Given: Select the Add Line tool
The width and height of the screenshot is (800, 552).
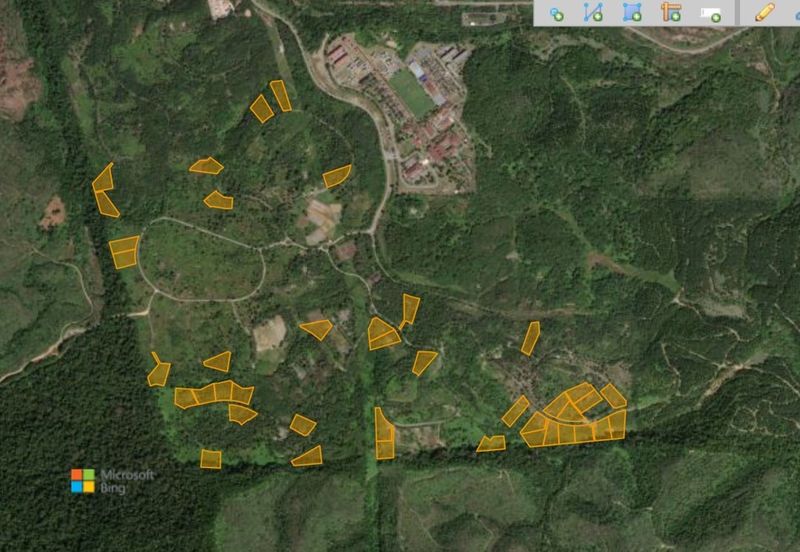Looking at the screenshot, I should 593,13.
